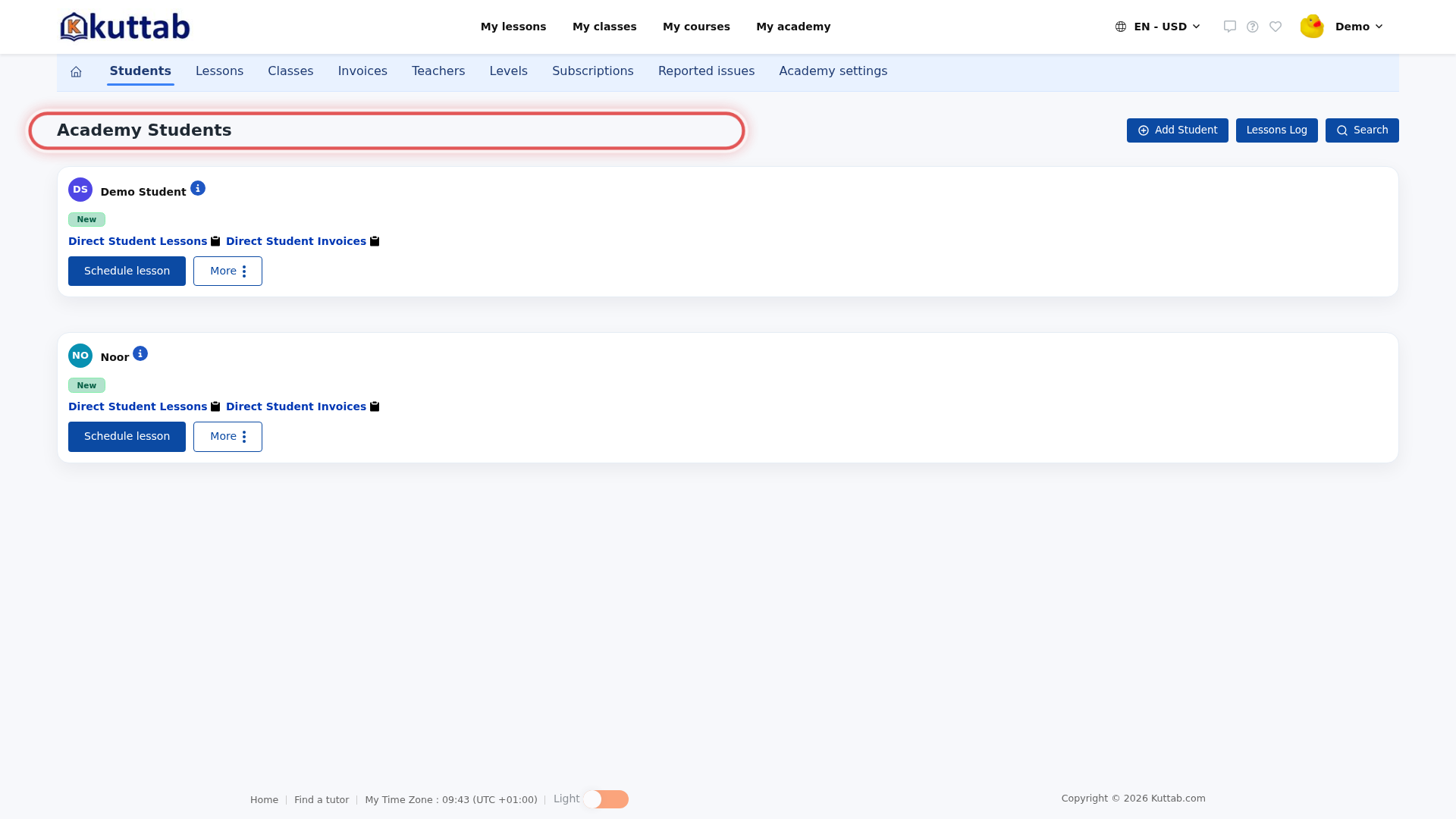Click clipboard icon after Noor's Lessons link

pos(215,406)
